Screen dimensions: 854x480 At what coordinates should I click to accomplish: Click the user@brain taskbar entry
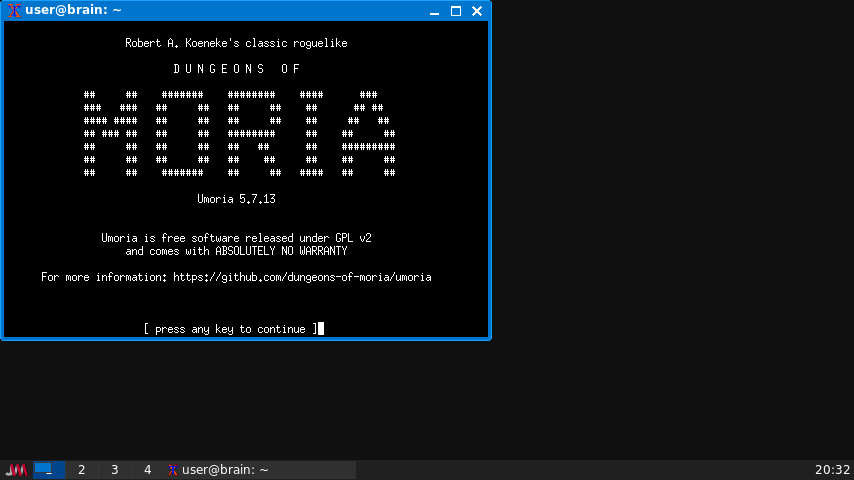[x=260, y=470]
